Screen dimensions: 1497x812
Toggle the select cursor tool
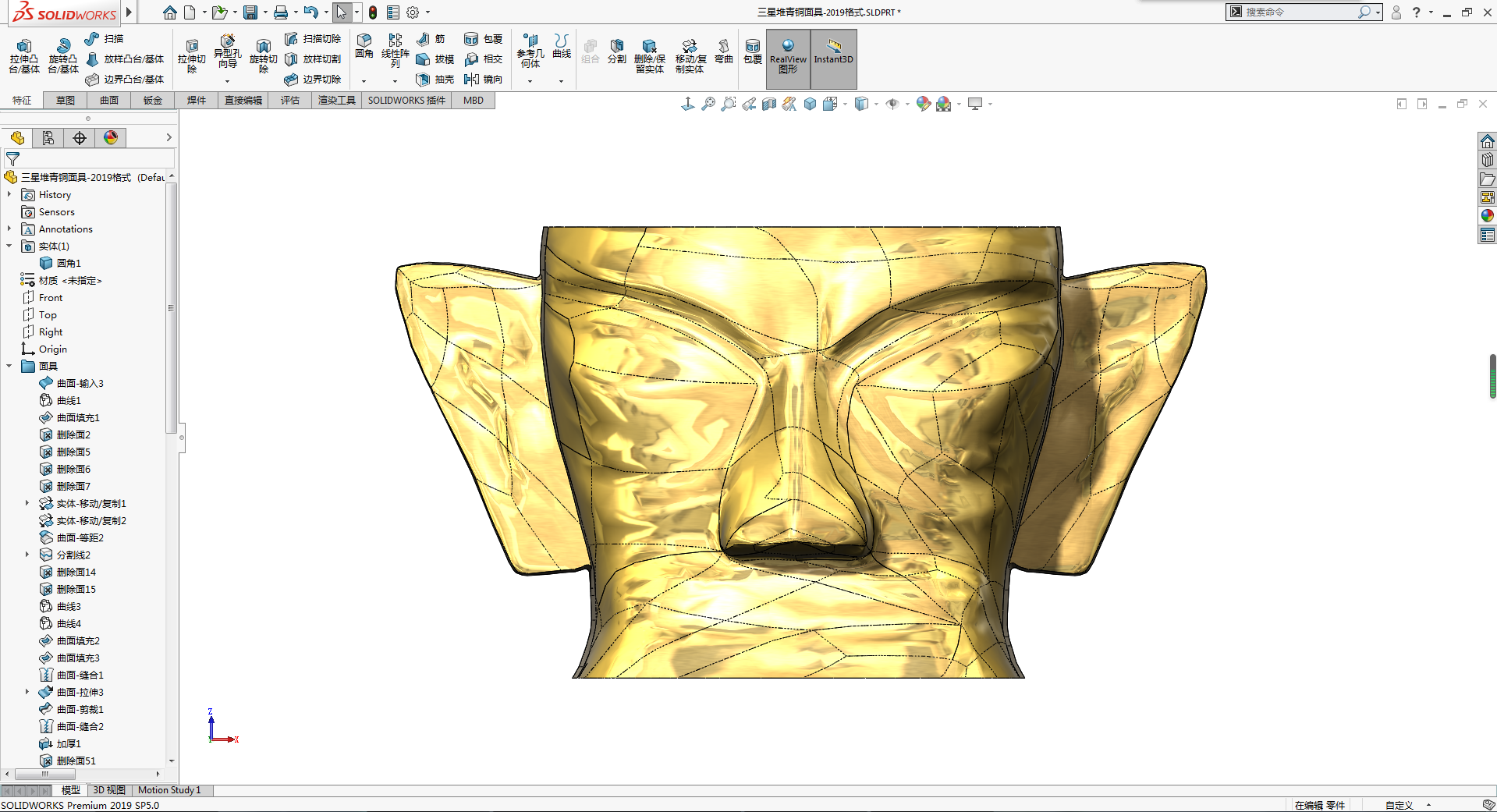(x=342, y=12)
